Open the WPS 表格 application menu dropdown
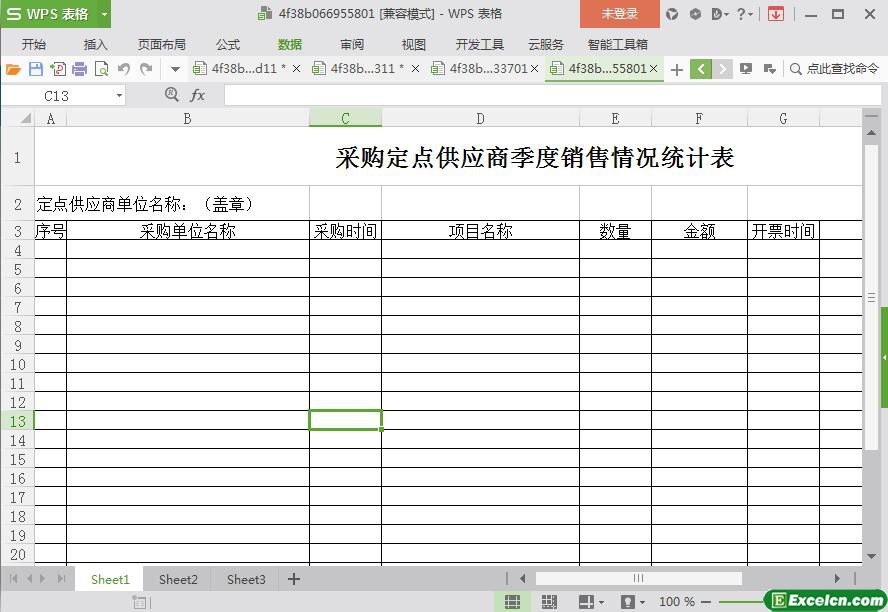The height and width of the screenshot is (612, 888). click(104, 14)
